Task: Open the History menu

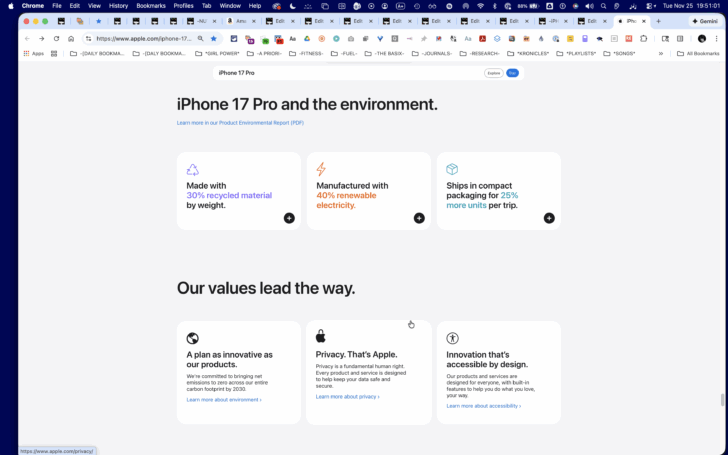Action: pyautogui.click(x=118, y=6)
